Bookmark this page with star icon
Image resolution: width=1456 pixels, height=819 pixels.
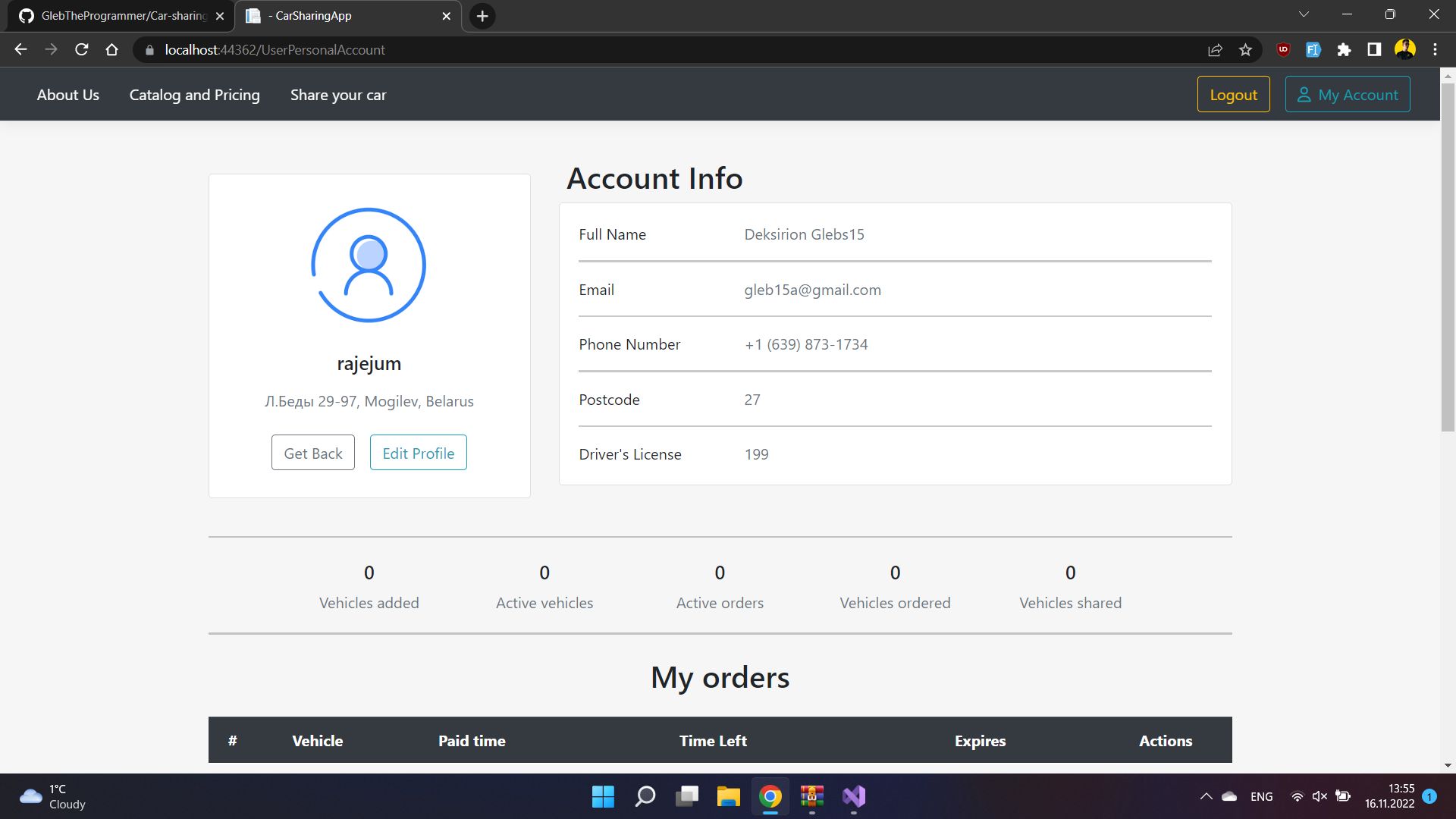click(x=1245, y=50)
